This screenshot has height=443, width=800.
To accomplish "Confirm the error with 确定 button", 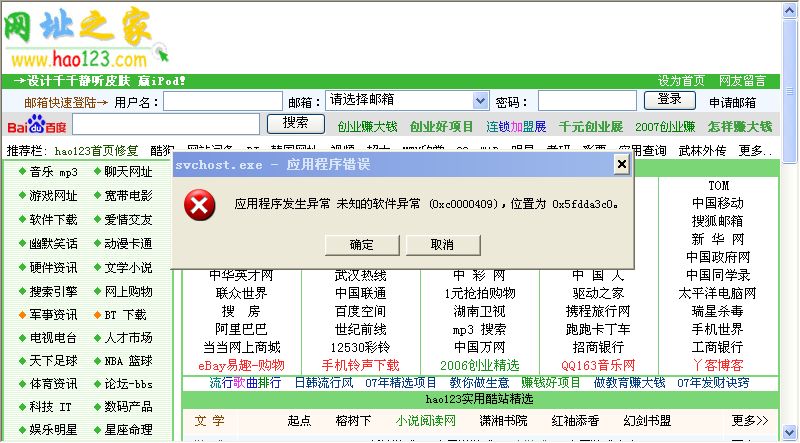I will coord(362,245).
